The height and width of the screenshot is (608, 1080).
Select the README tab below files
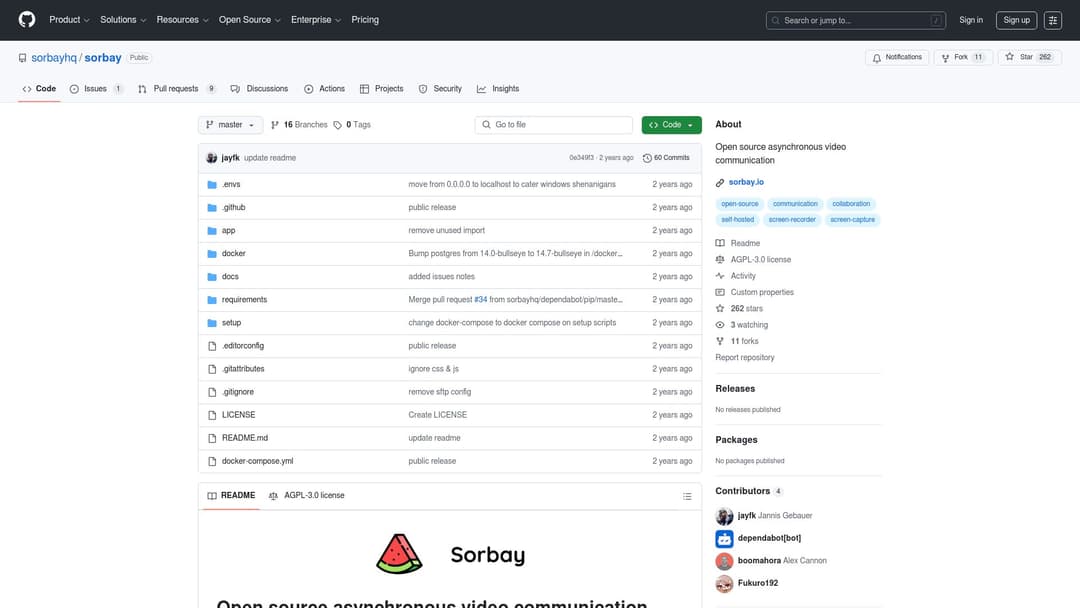(231, 496)
